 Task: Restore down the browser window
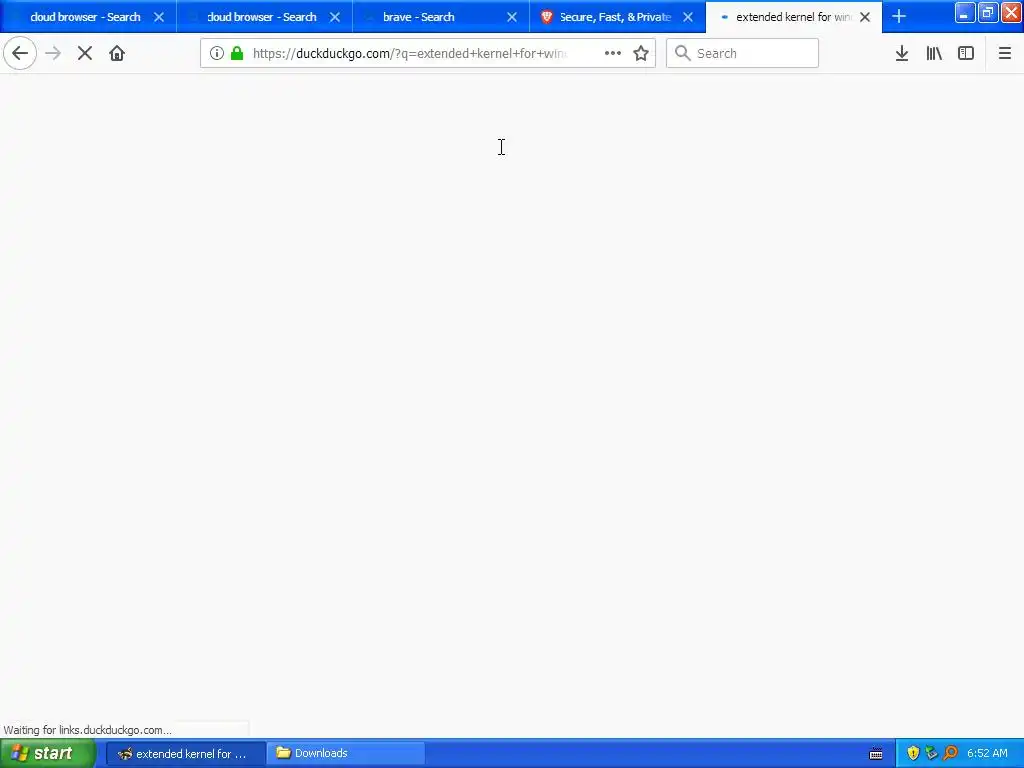point(988,13)
